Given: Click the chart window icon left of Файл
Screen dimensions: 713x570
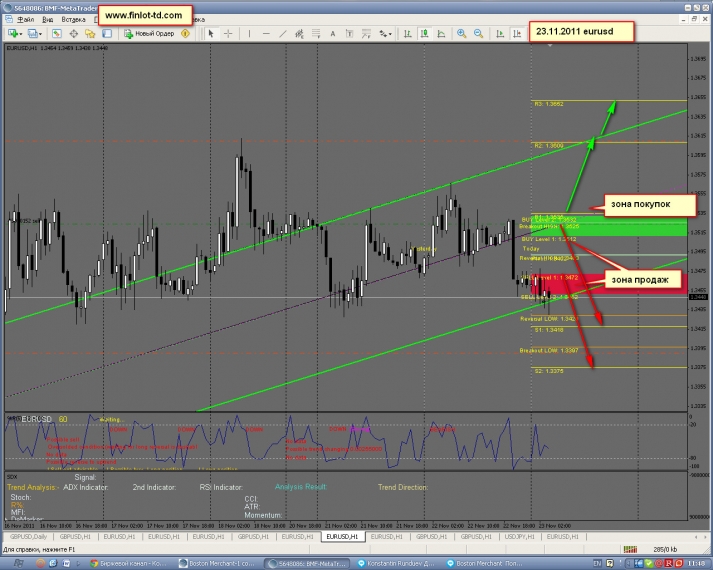Looking at the screenshot, I should (9, 19).
